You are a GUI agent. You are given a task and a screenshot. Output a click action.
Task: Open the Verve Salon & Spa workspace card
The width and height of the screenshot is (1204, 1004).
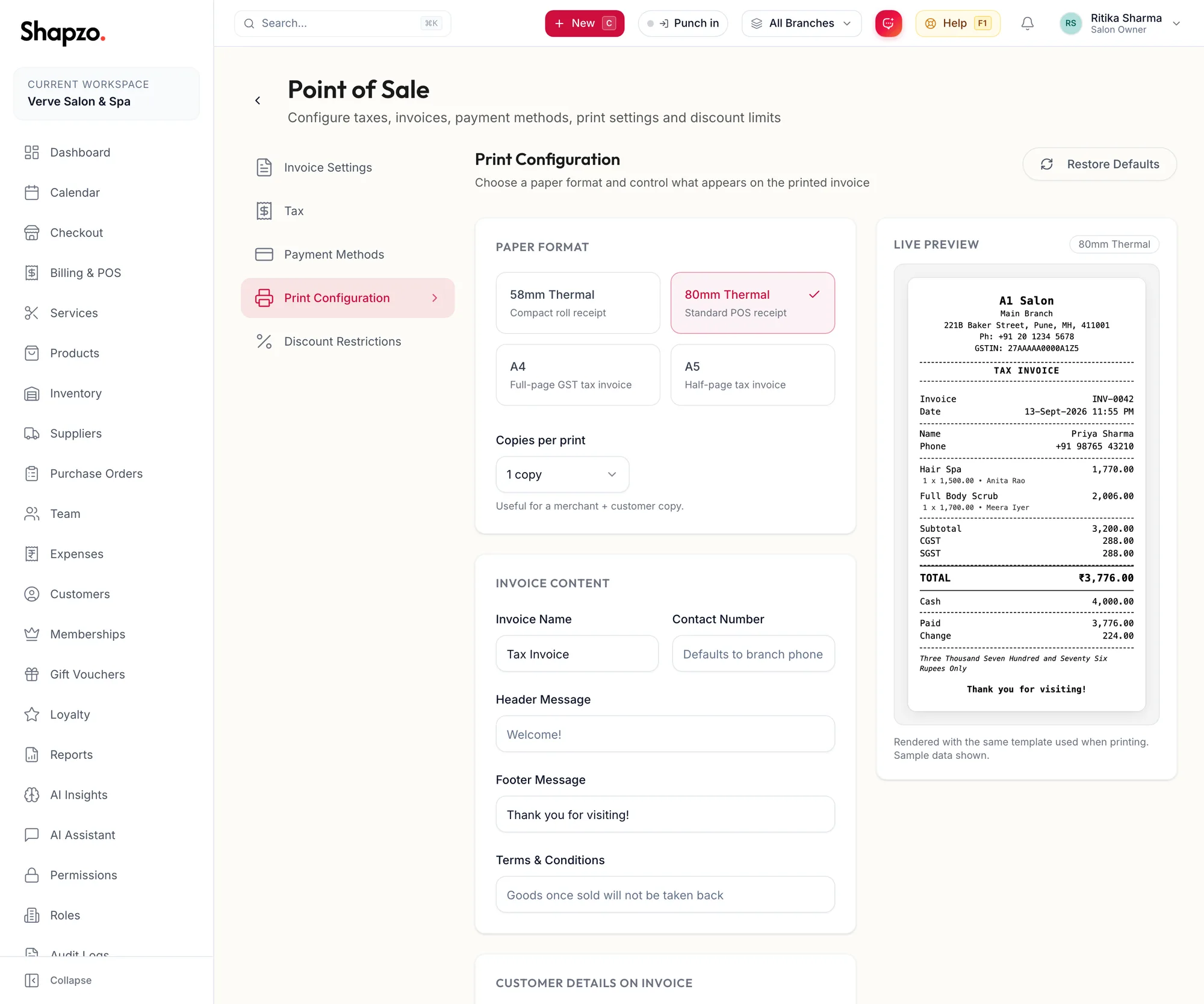[x=107, y=93]
